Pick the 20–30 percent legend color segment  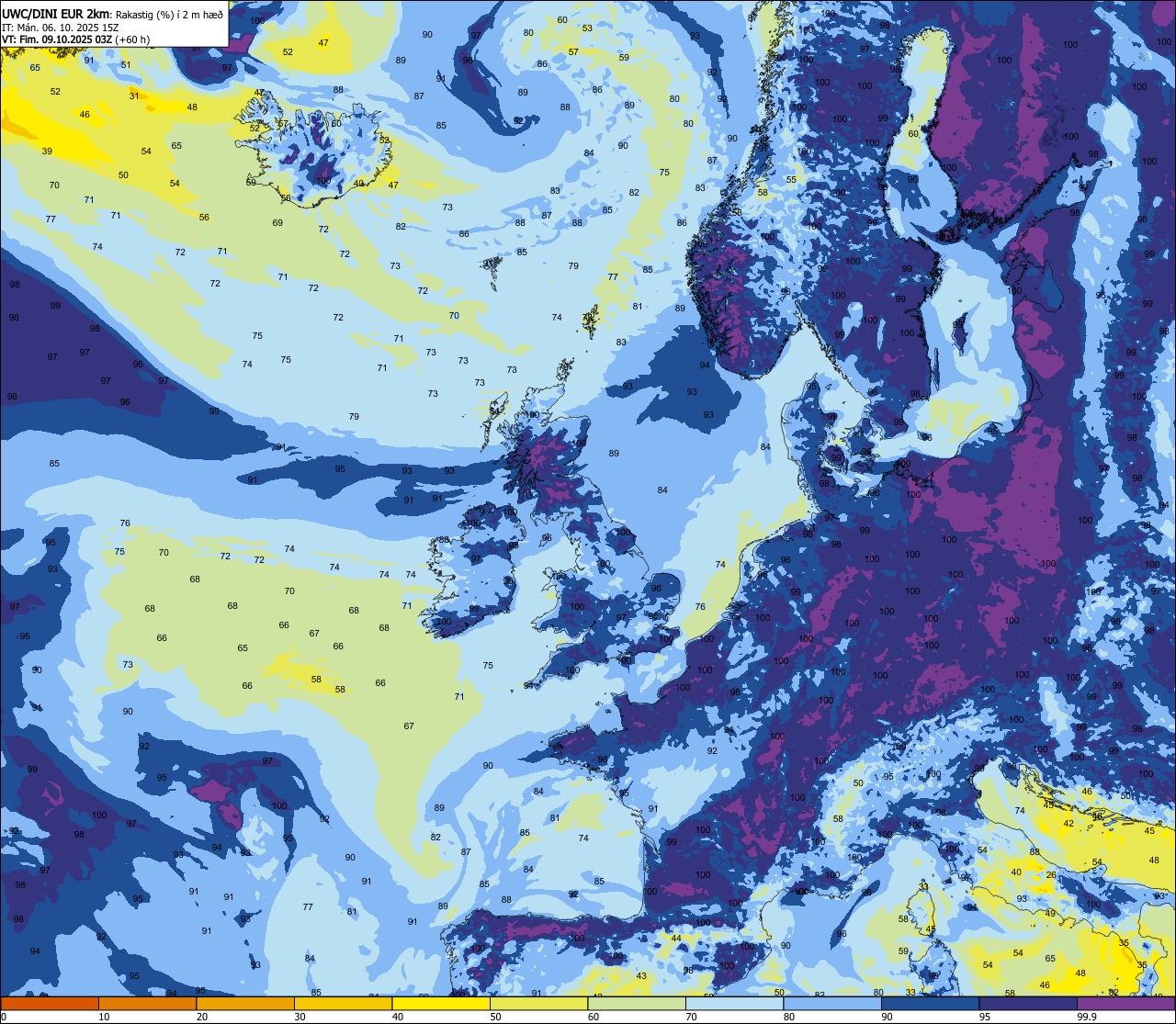[245, 1003]
